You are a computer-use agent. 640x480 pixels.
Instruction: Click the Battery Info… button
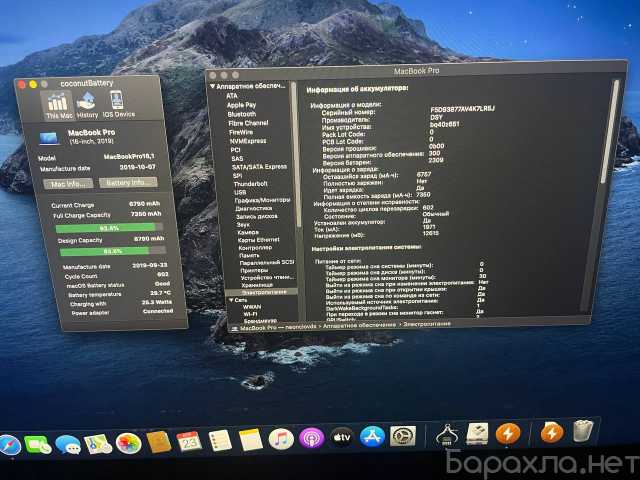coord(128,182)
